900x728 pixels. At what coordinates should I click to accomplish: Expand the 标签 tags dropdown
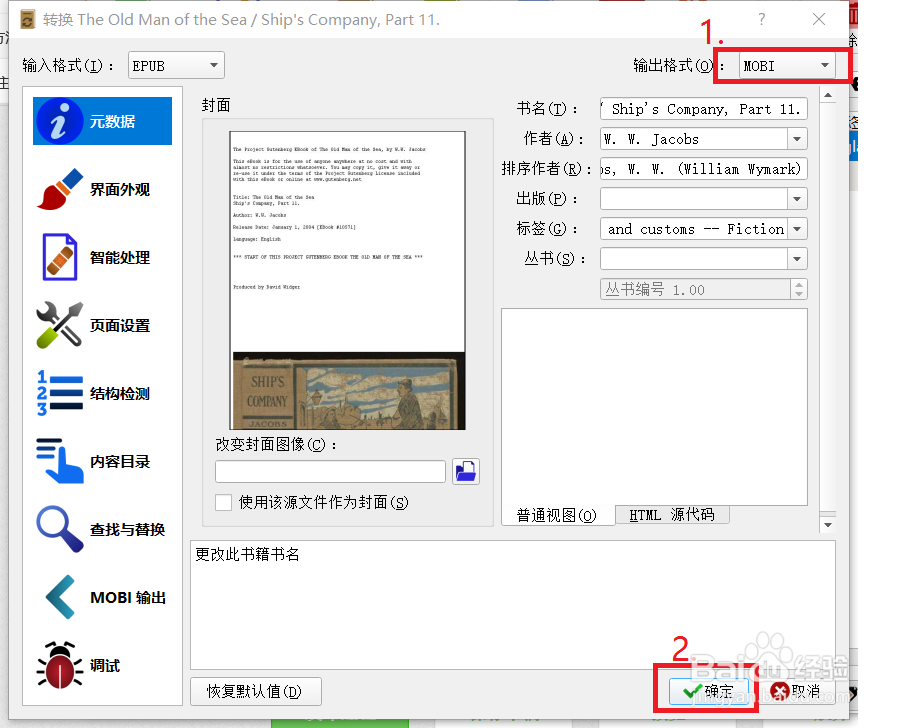[x=797, y=228]
